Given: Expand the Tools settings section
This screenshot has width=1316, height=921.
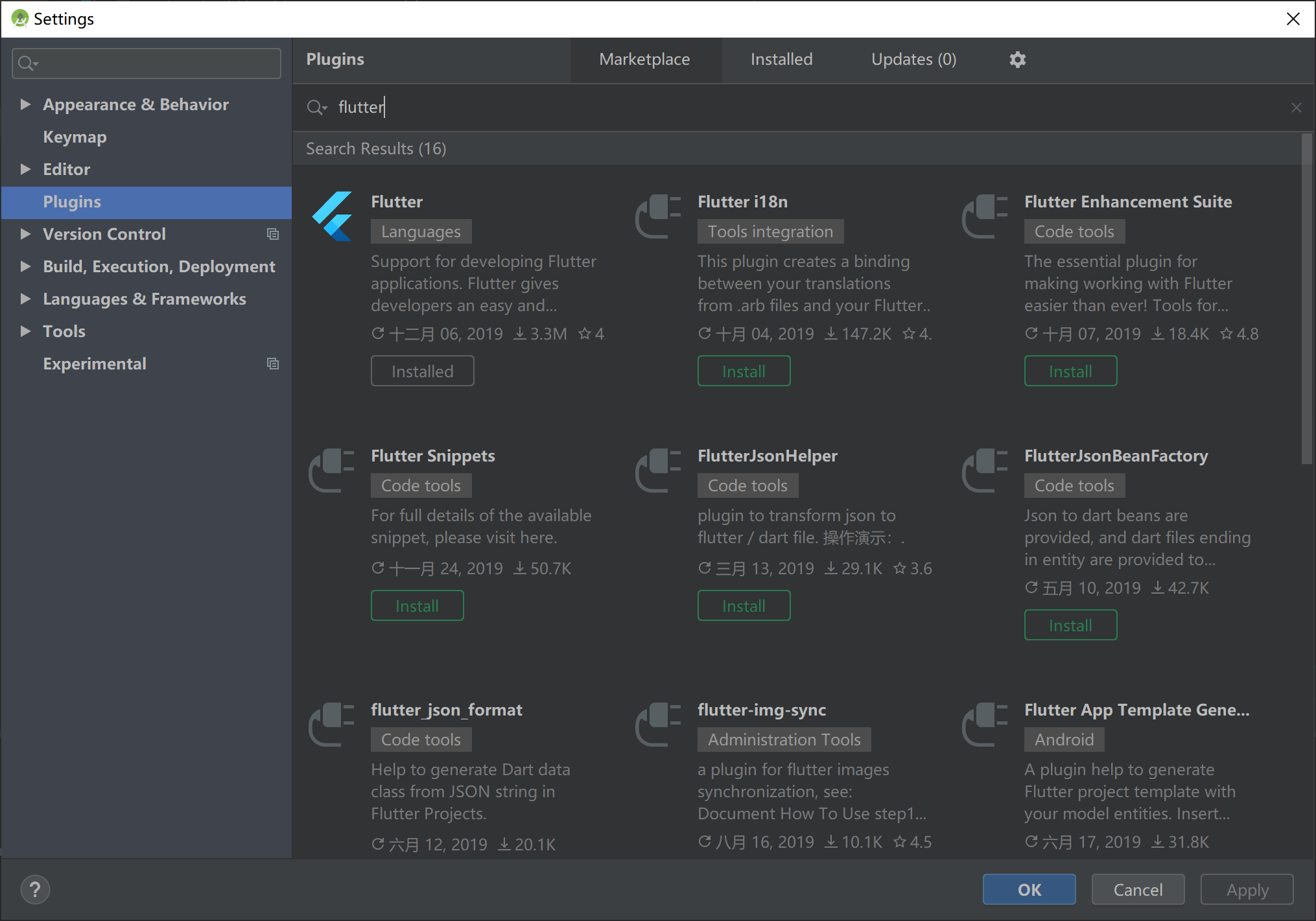Looking at the screenshot, I should 25,331.
